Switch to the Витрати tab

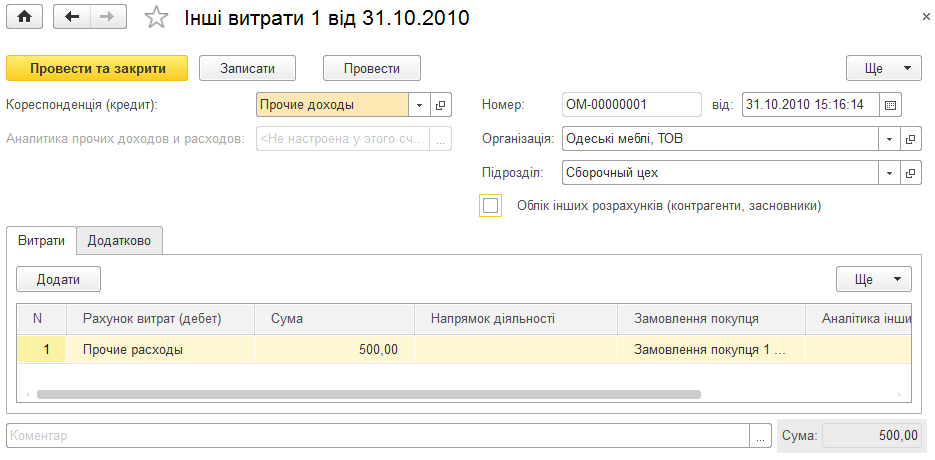[41, 241]
